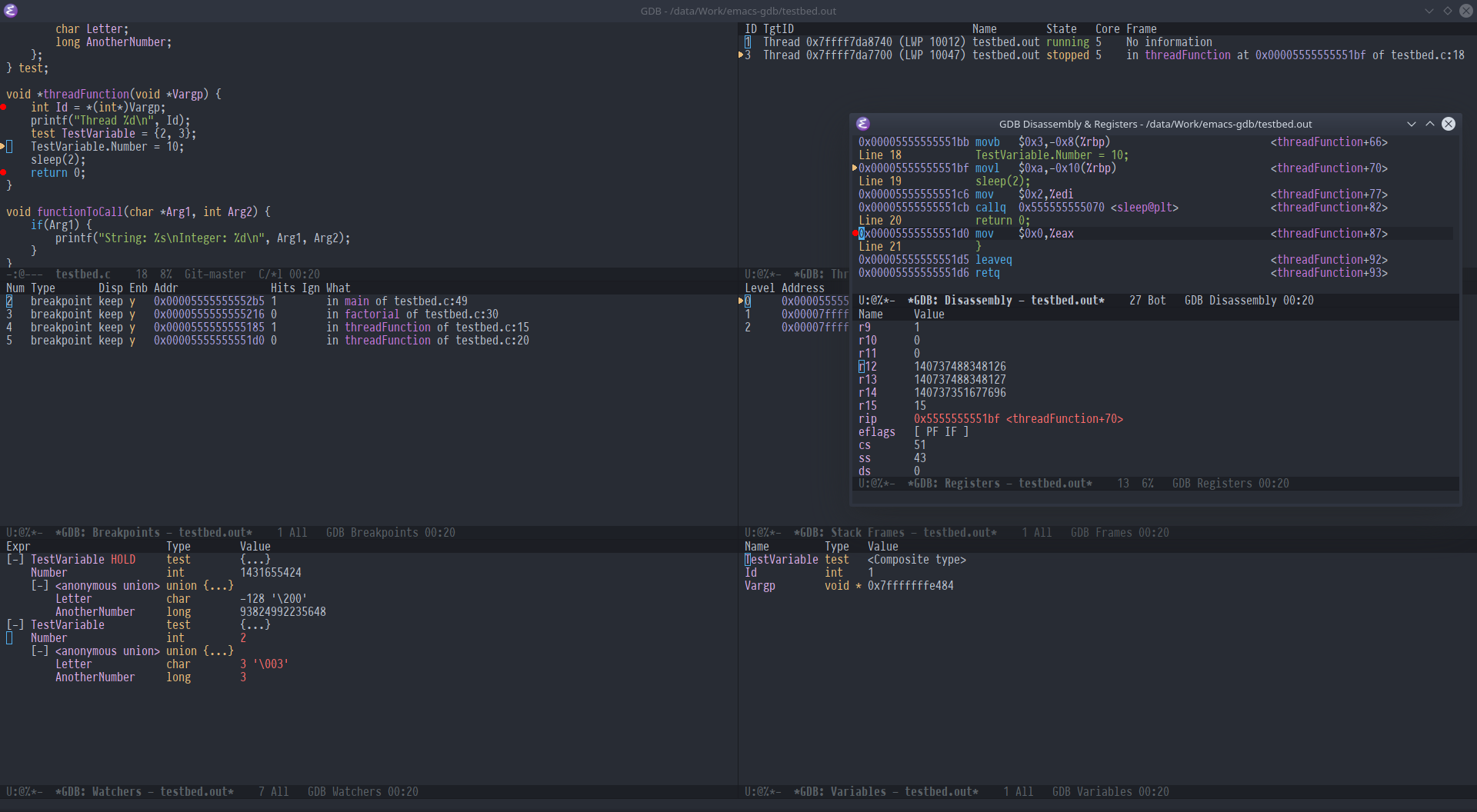Viewport: 1477px width, 812px height.
Task: Collapse anonymous union under second TestVariable
Action: 40,651
